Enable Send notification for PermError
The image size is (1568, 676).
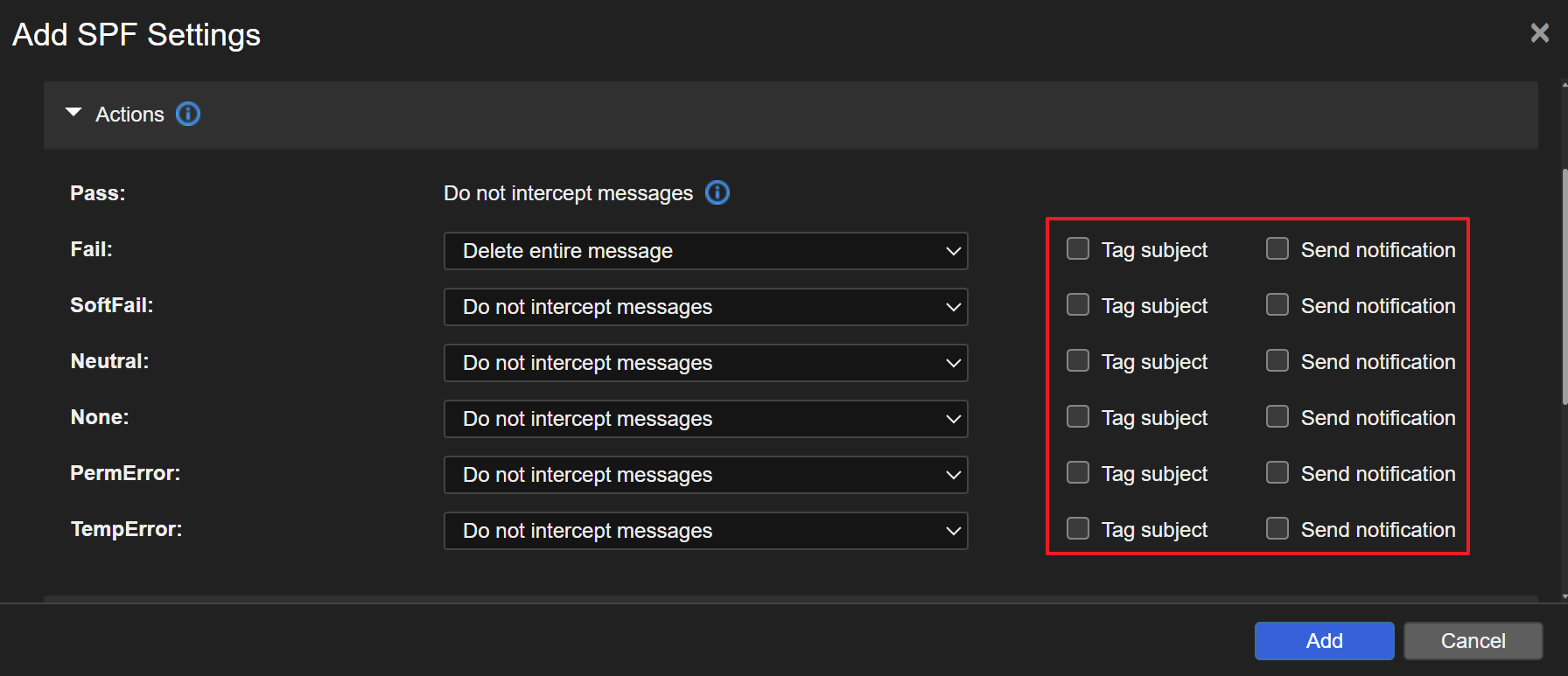[1277, 473]
